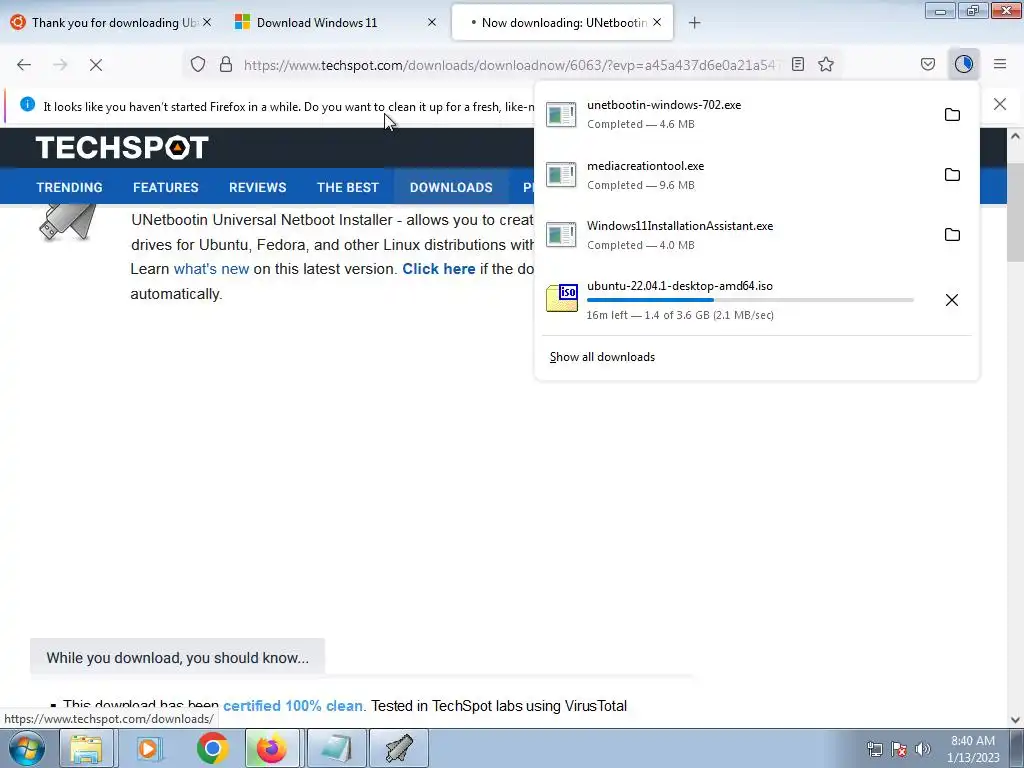Viewport: 1024px width, 768px height.
Task: Close the Ubuntu download tab
Action: [207, 22]
